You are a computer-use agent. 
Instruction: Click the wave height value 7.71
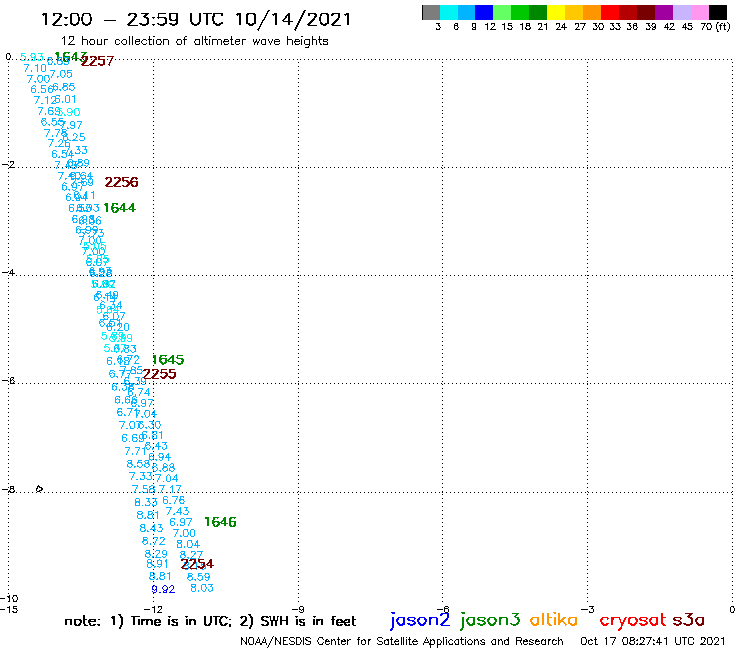(x=136, y=451)
